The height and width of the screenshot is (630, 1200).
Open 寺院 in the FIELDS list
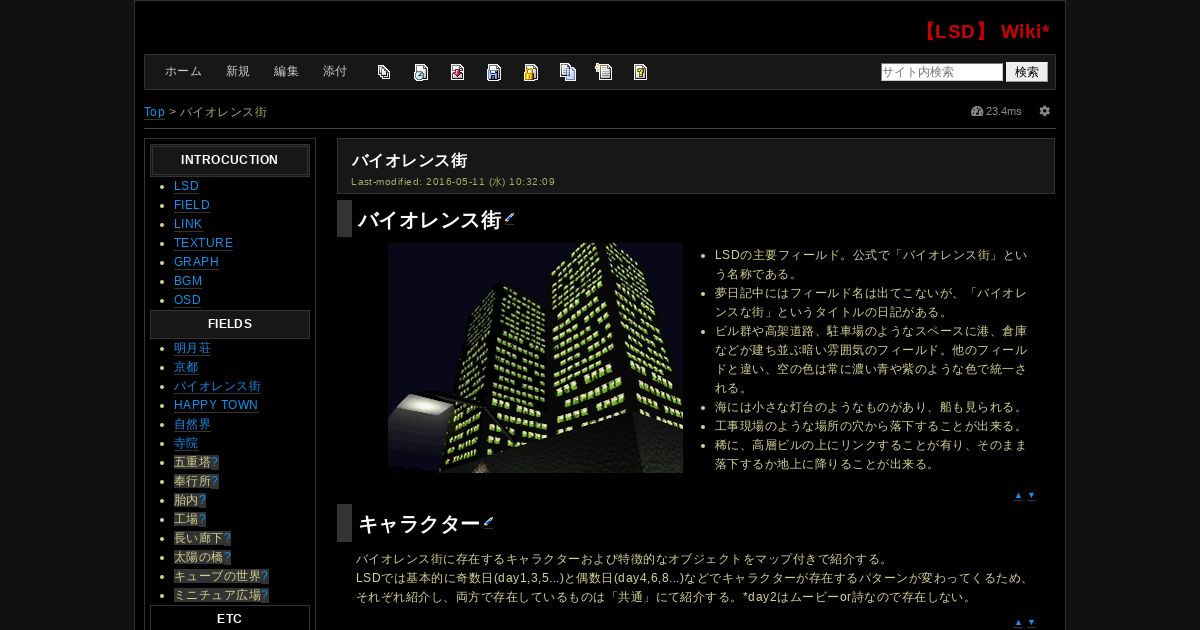click(186, 443)
